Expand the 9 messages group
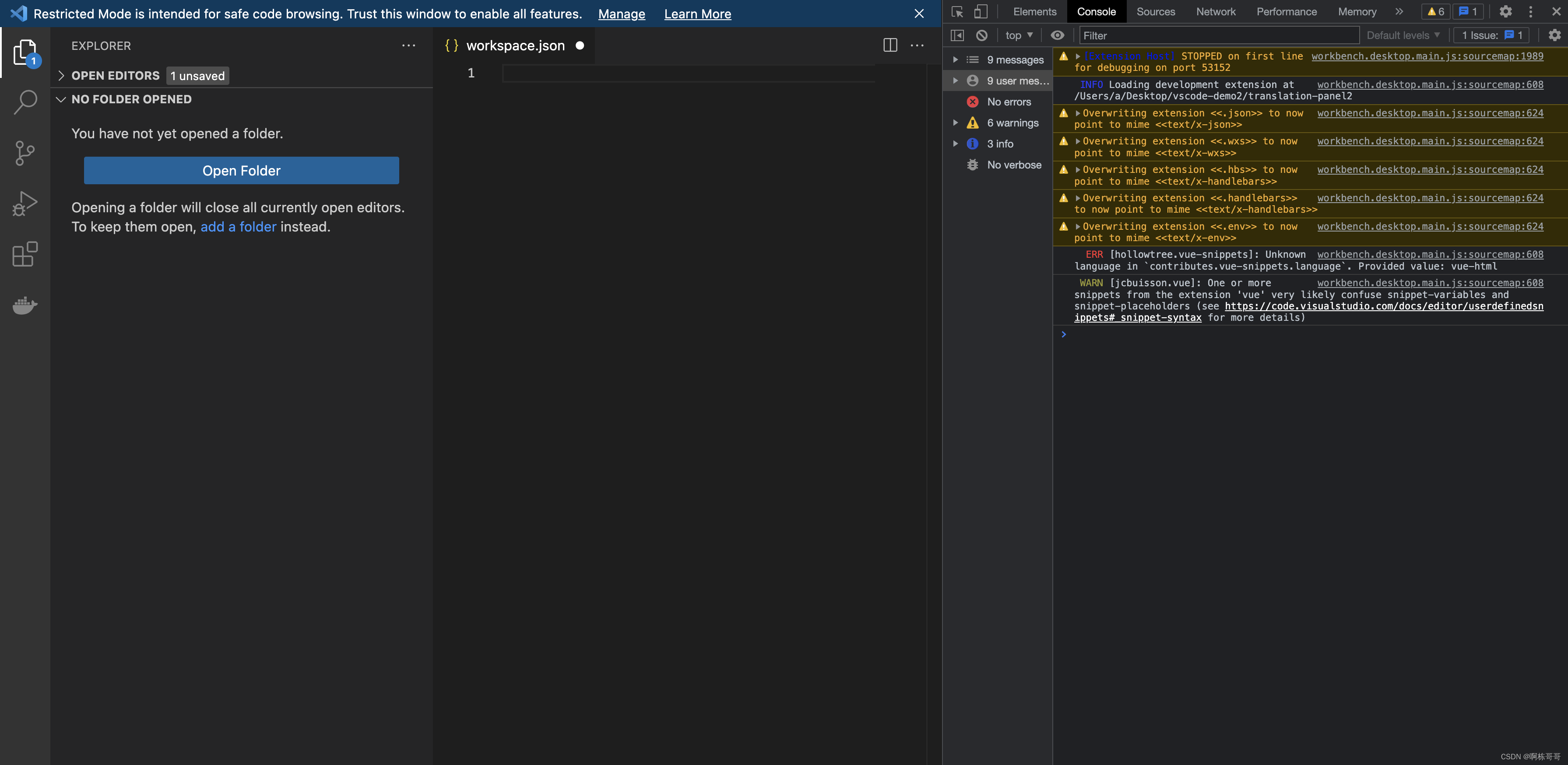Image resolution: width=1568 pixels, height=765 pixels. pos(955,60)
